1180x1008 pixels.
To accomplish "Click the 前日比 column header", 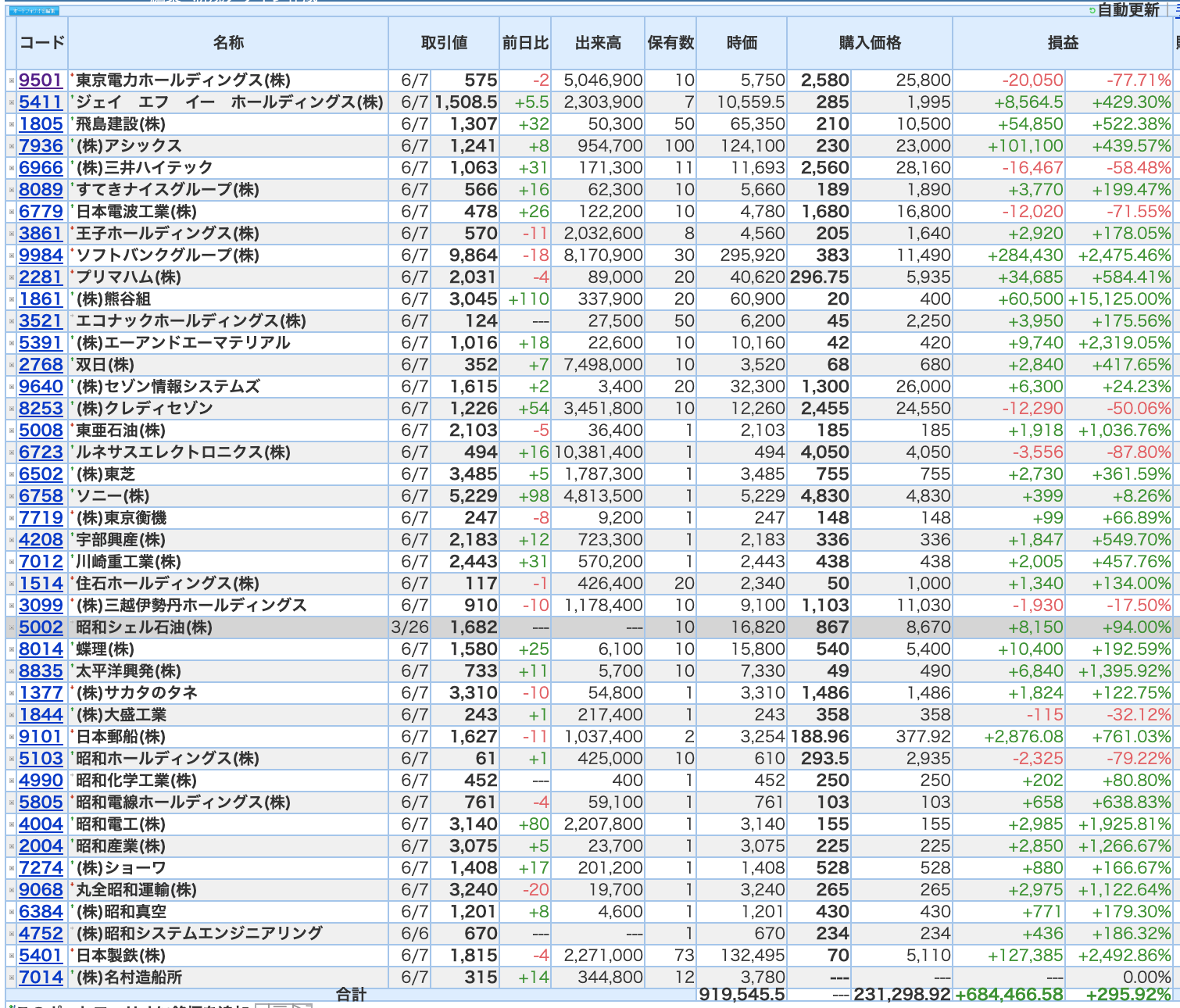I will 525,43.
